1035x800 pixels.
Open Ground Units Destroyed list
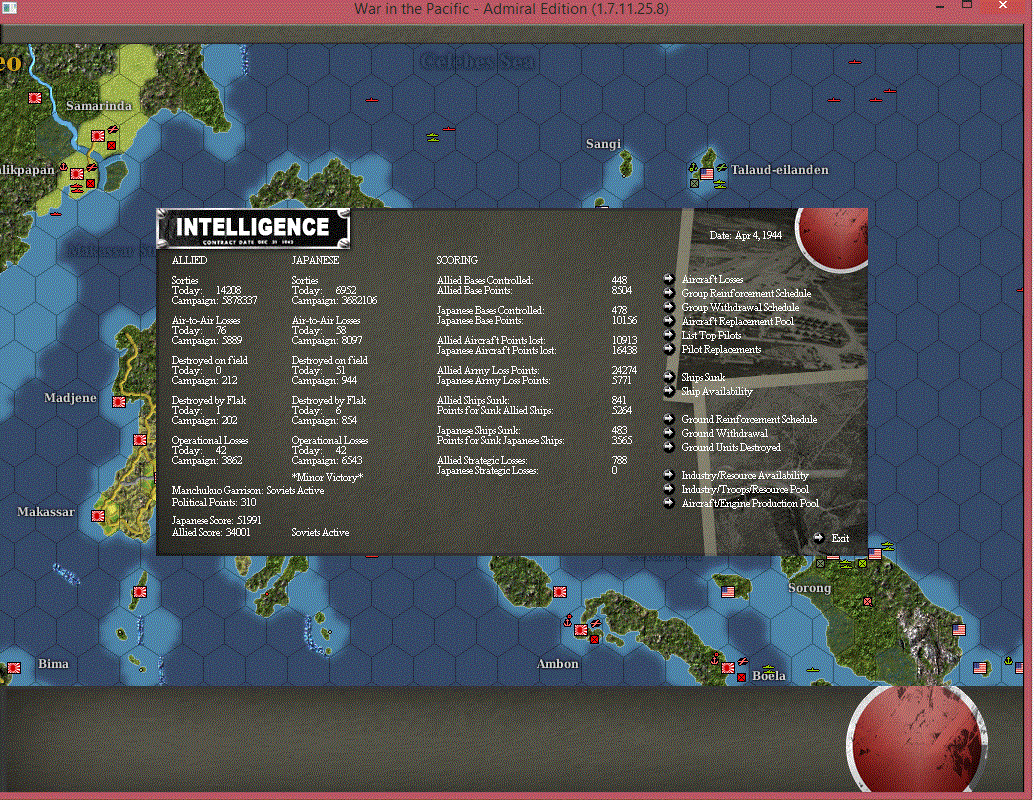pyautogui.click(x=731, y=447)
